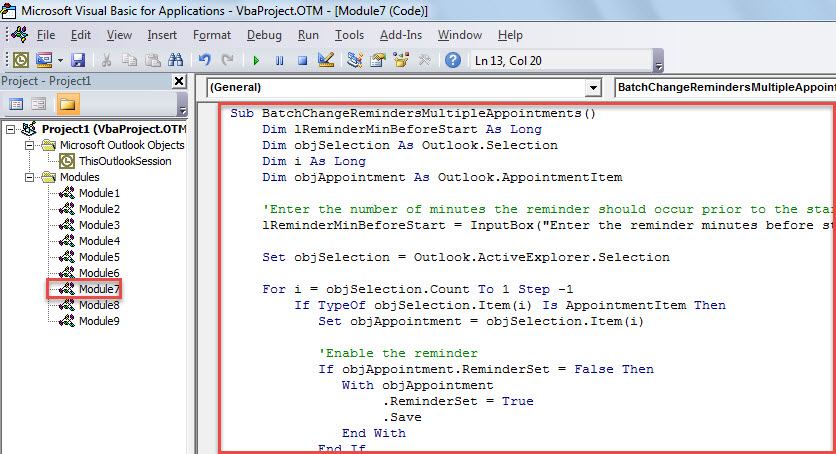Open Find with the binoculars icon
Viewport: 836px width, 454px height.
coord(175,60)
